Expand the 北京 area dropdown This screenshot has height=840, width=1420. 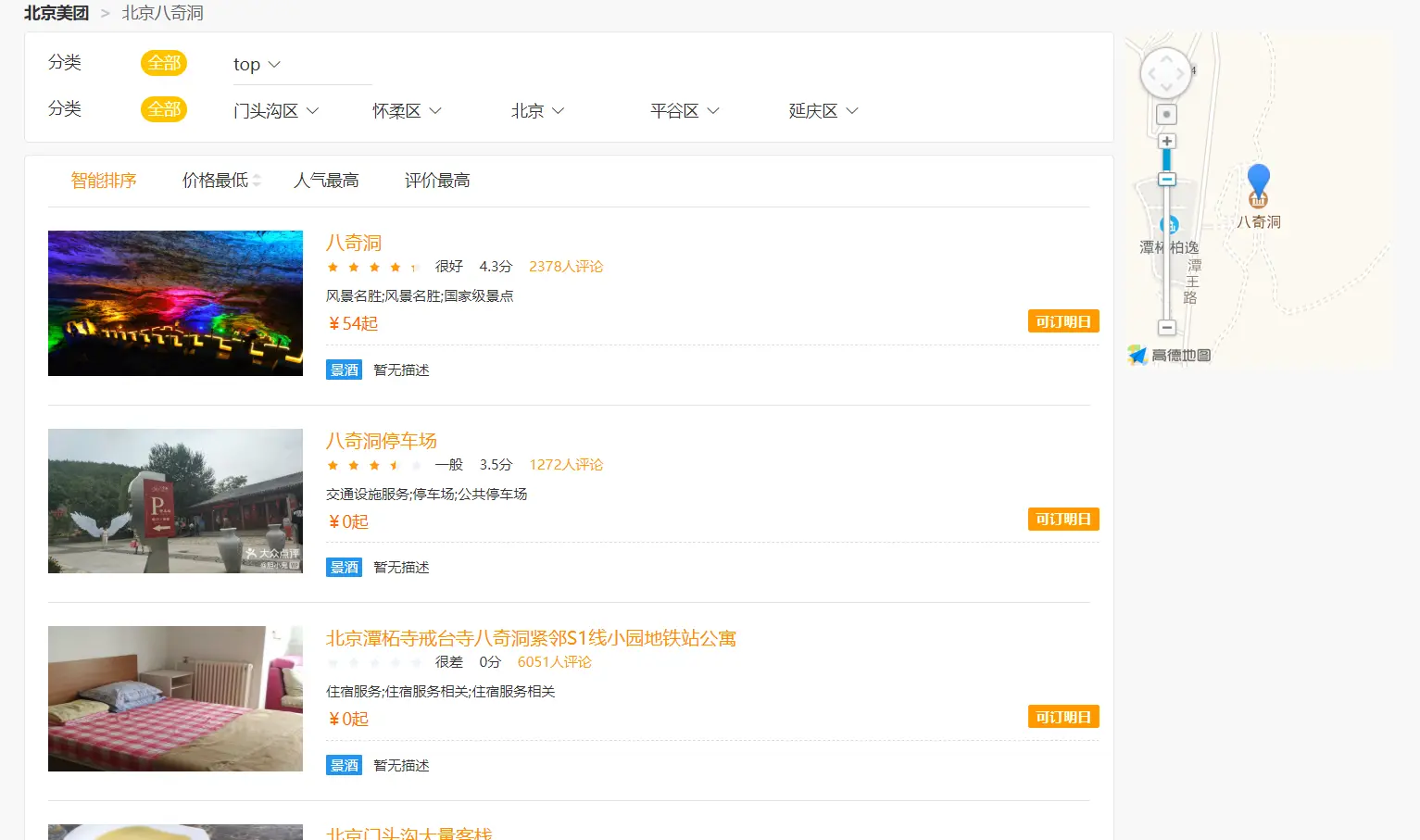(537, 111)
